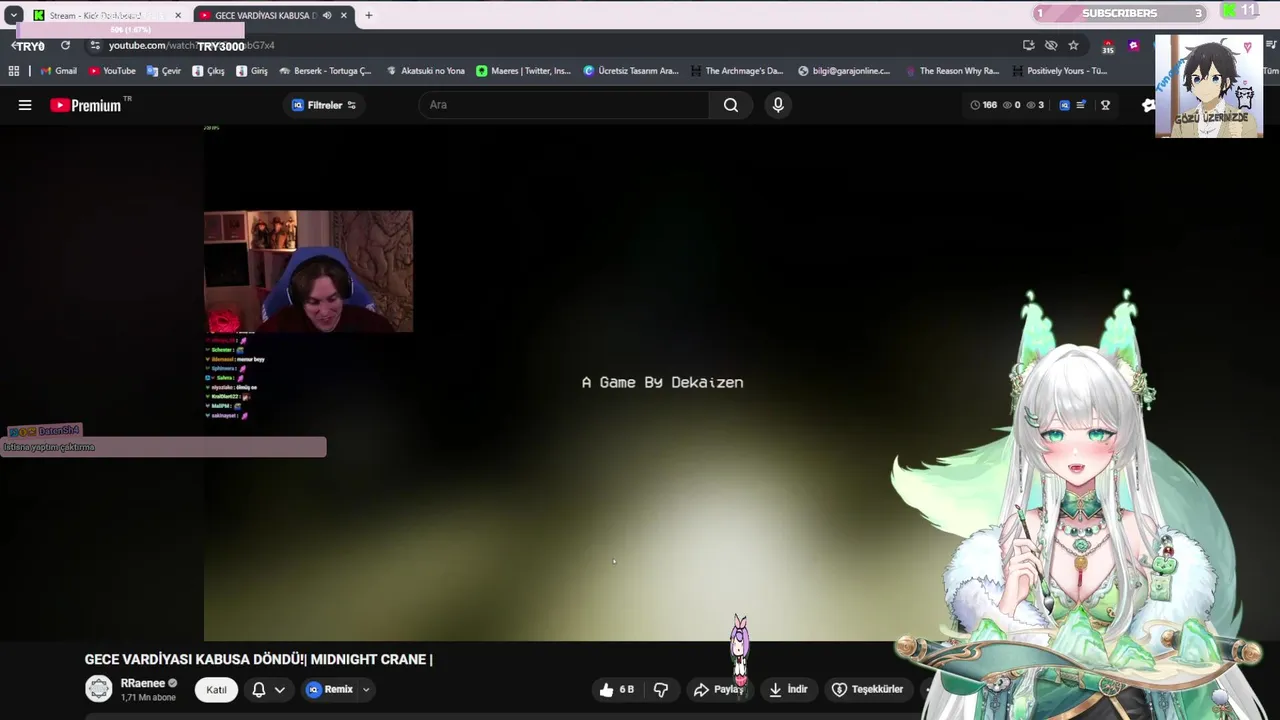Reload the page with refresh icon

65,45
